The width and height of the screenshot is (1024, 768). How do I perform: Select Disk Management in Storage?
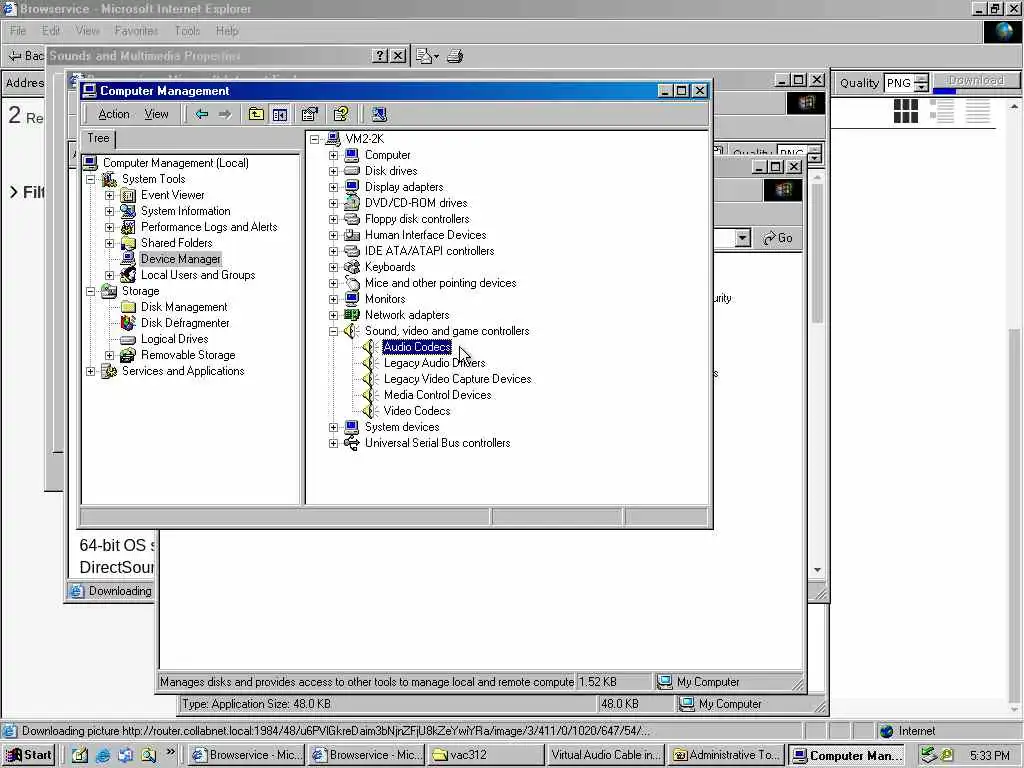click(x=184, y=307)
